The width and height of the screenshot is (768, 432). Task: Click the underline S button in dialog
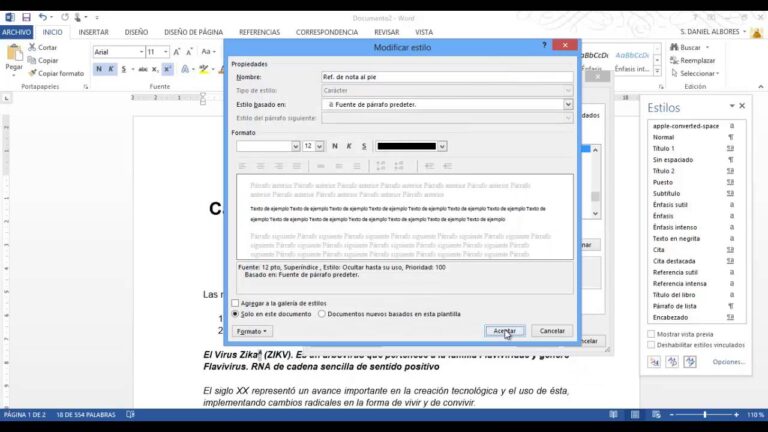(x=364, y=146)
